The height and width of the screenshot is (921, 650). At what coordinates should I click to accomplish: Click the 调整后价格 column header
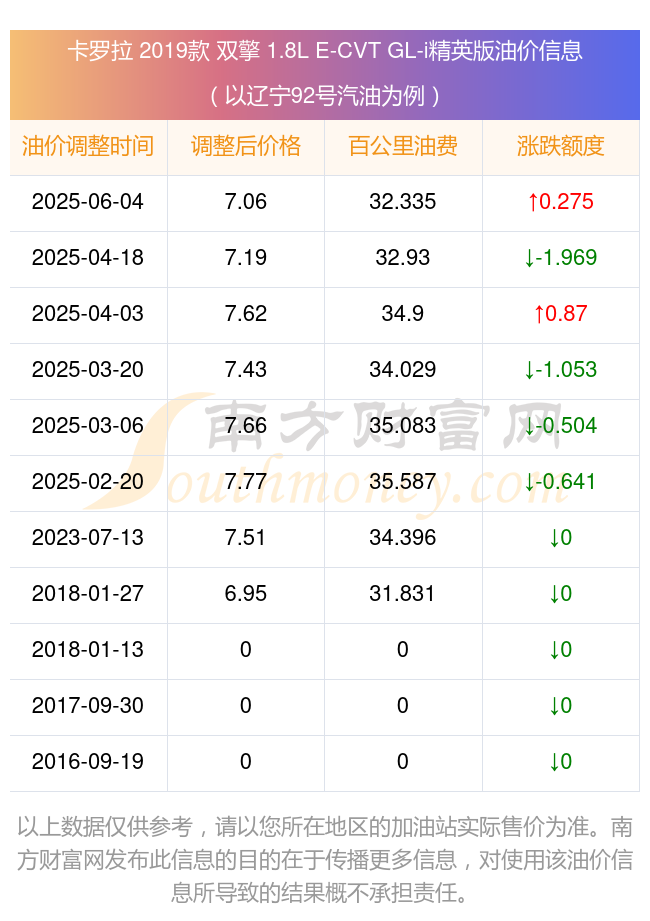pyautogui.click(x=245, y=146)
